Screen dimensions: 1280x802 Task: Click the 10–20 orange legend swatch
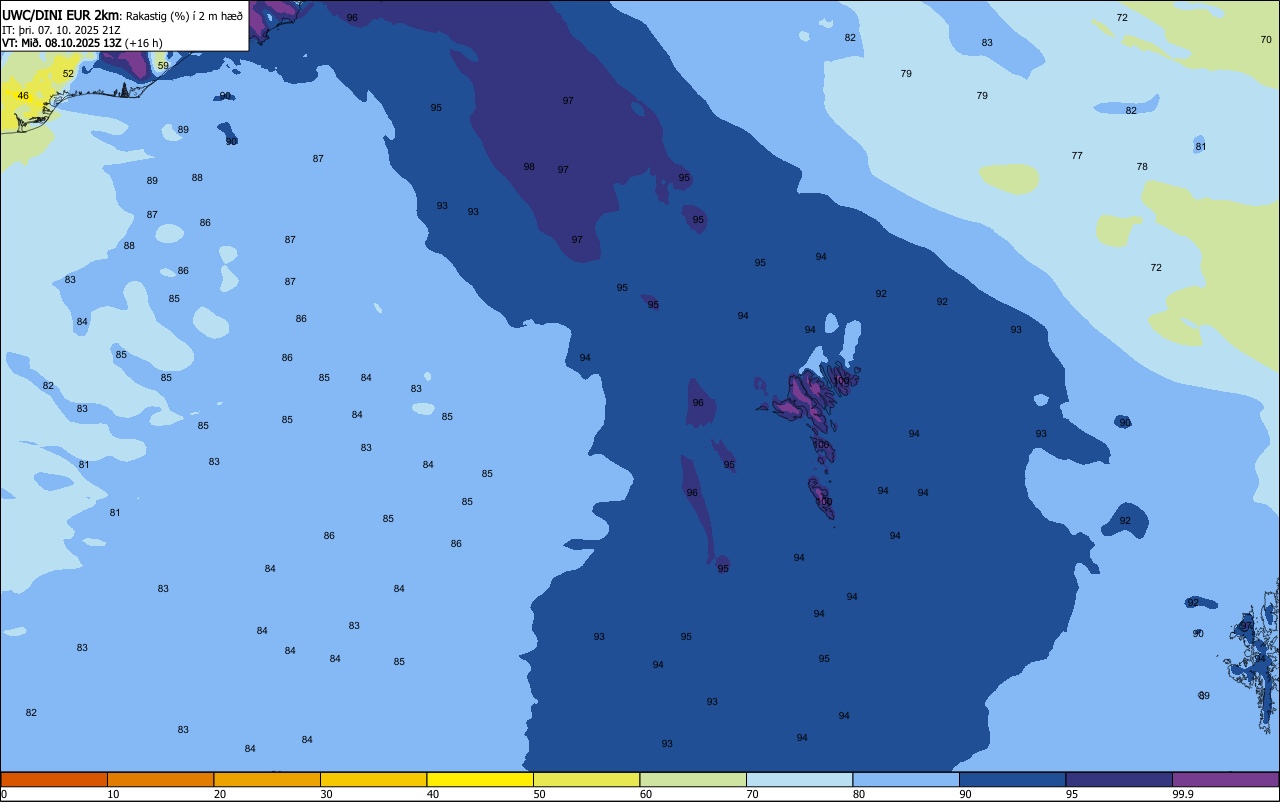click(x=160, y=779)
